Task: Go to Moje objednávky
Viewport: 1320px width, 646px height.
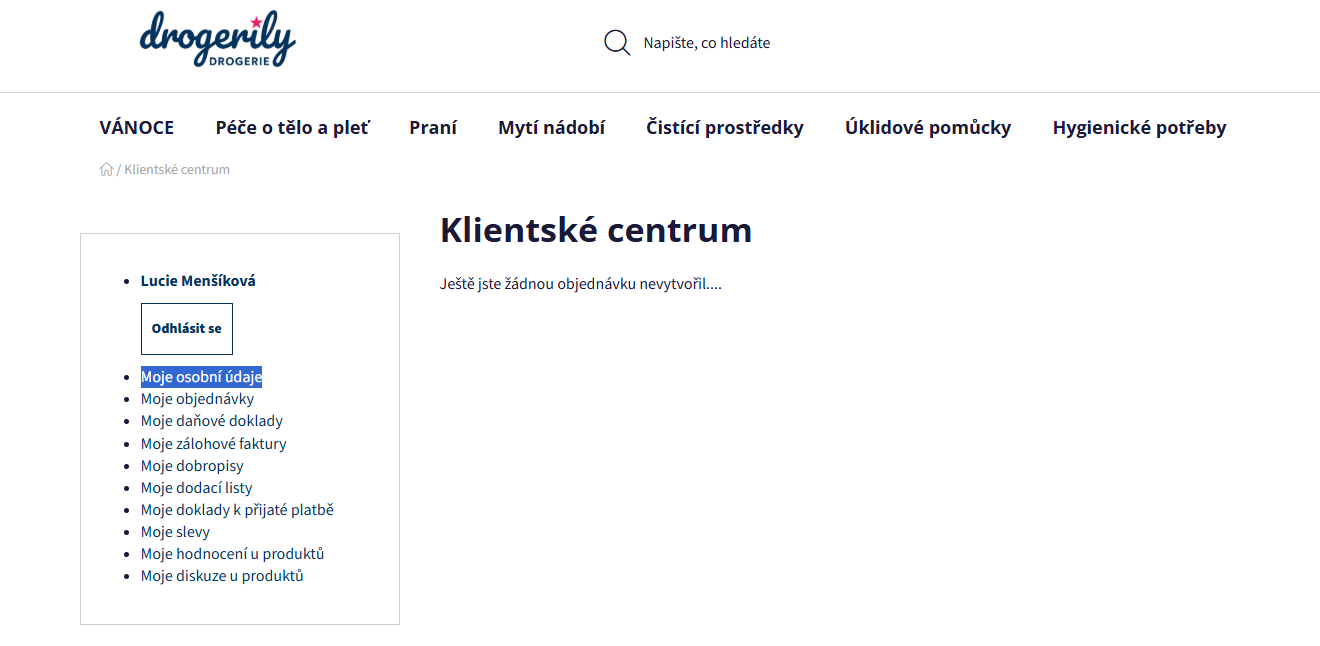Action: (x=197, y=399)
